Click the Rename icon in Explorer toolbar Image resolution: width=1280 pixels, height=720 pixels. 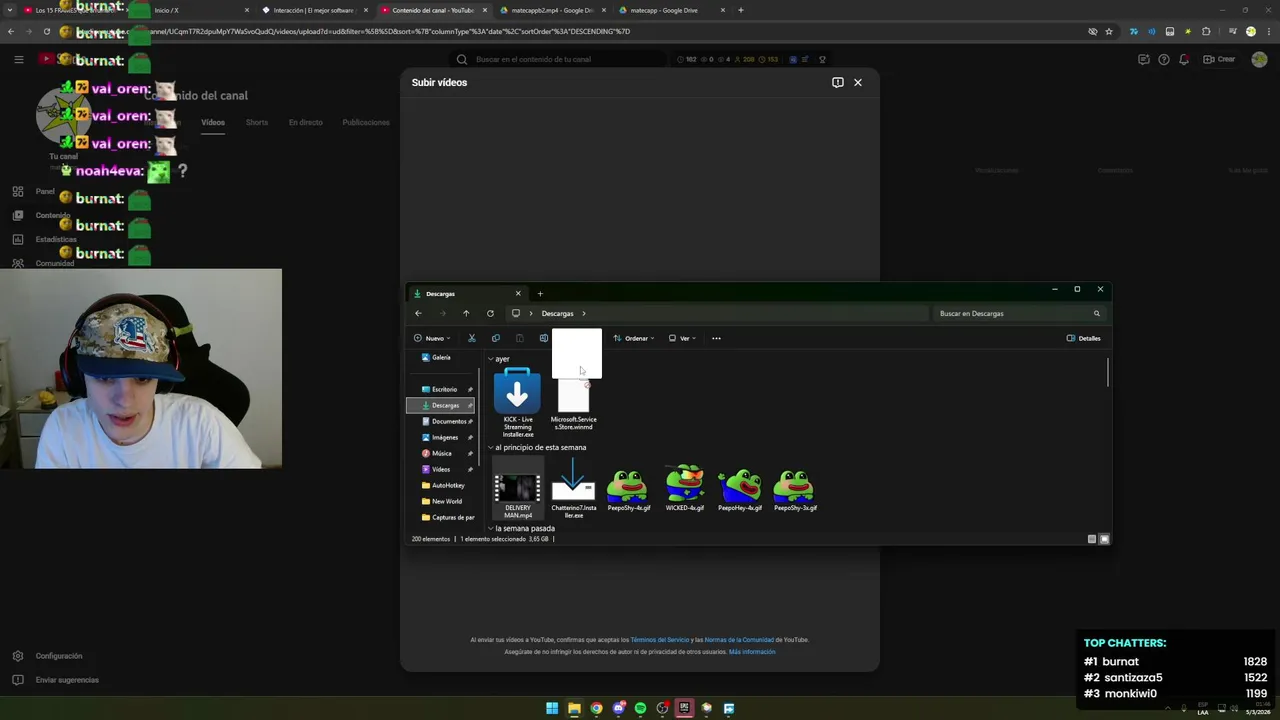point(543,338)
